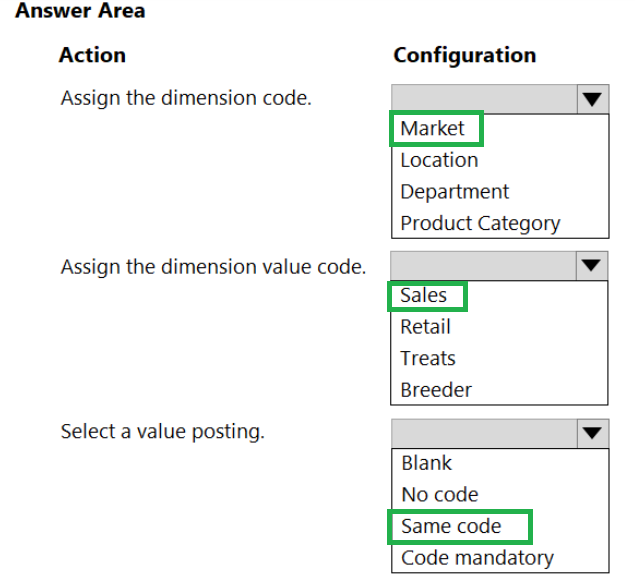Choose Treats from value code list
The height and width of the screenshot is (585, 635).
click(x=428, y=358)
